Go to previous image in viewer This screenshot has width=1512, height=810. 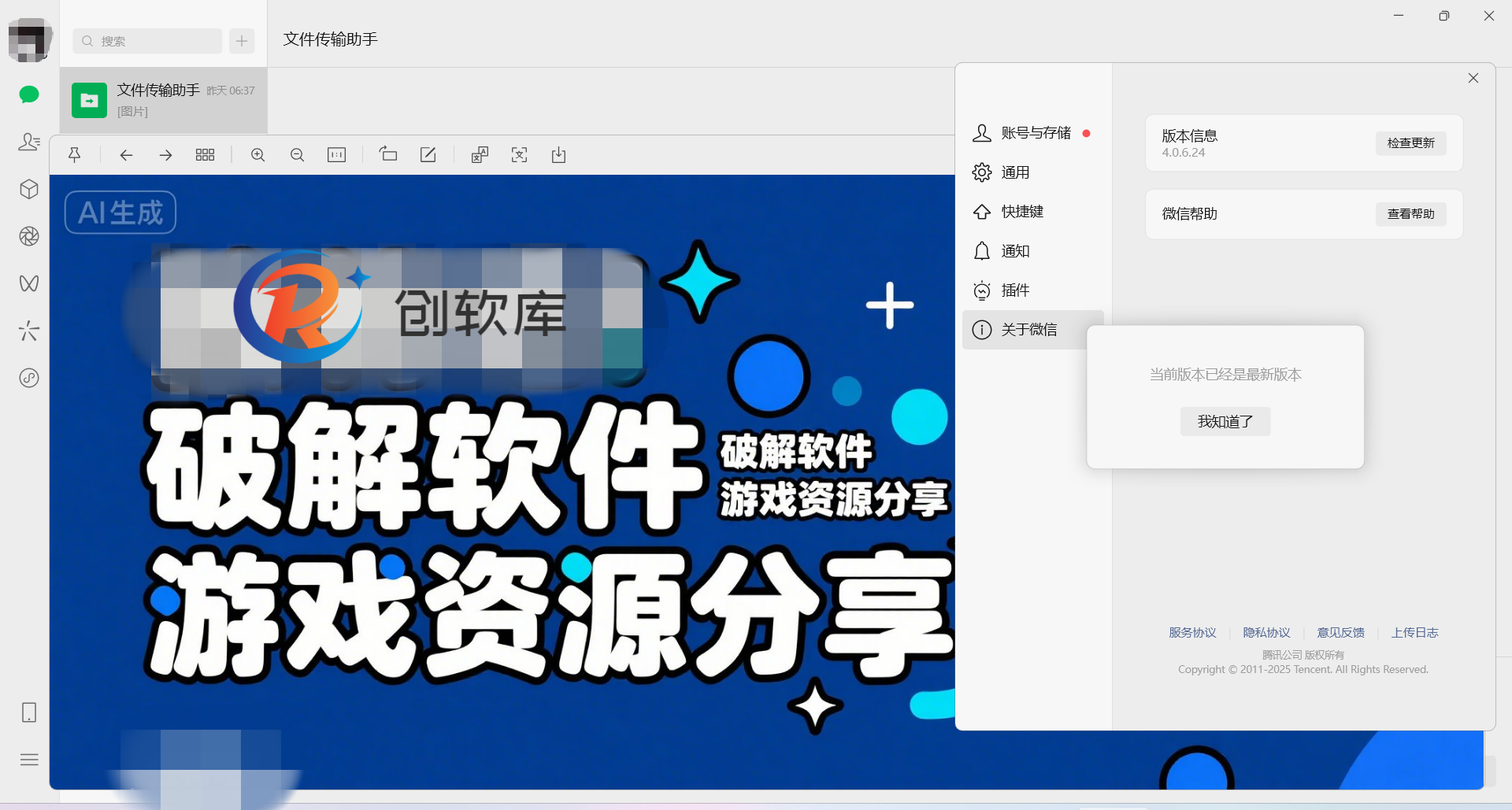point(126,155)
